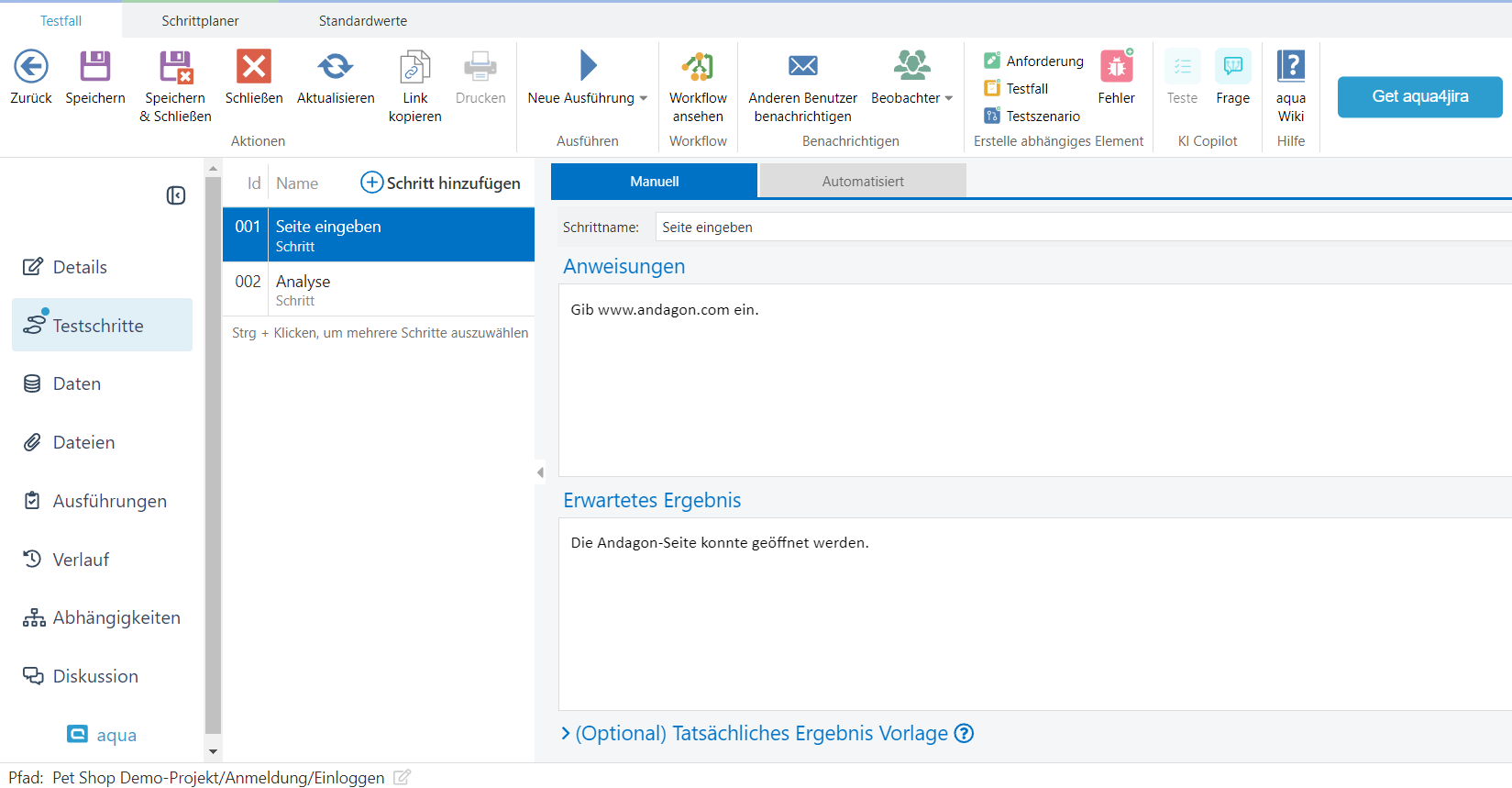The width and height of the screenshot is (1512, 788).
Task: Click the Zurück back arrow icon
Action: point(31,67)
